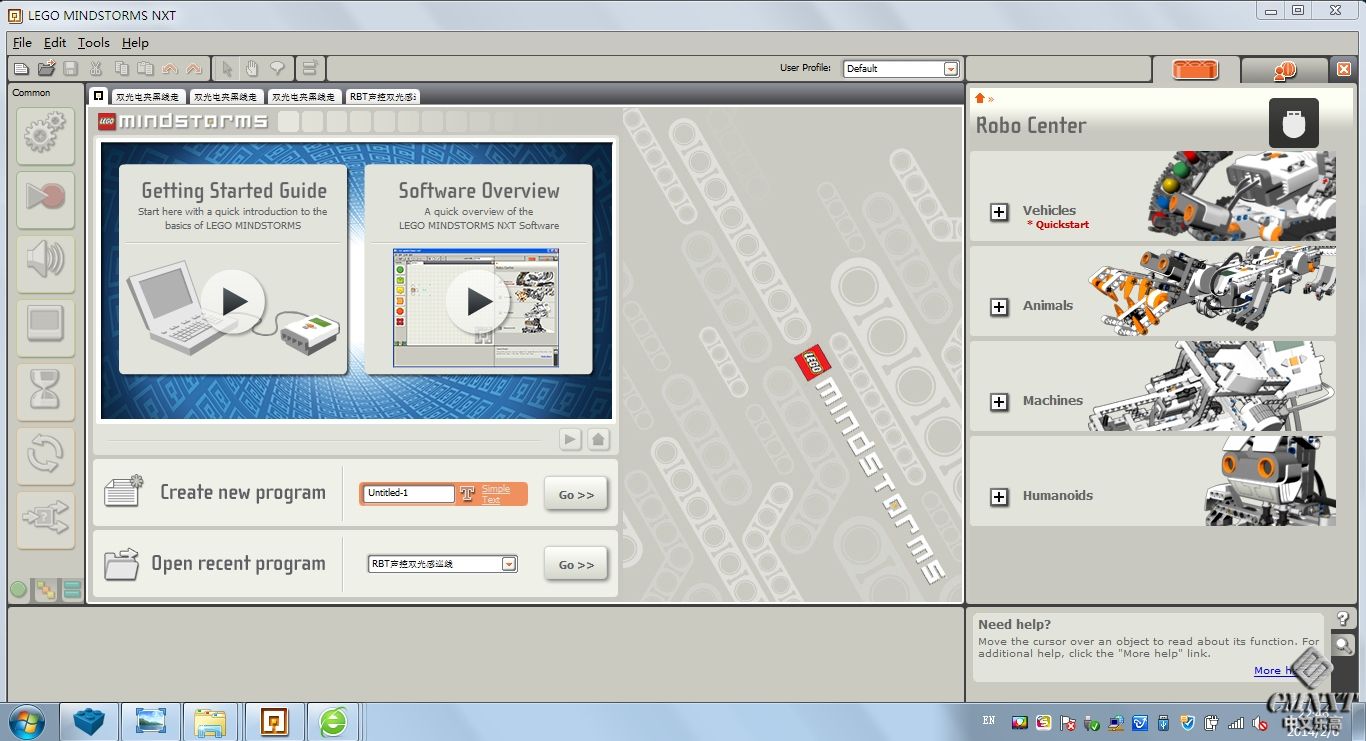
Task: Select the Loop block circular arrows icon
Action: pyautogui.click(x=46, y=455)
